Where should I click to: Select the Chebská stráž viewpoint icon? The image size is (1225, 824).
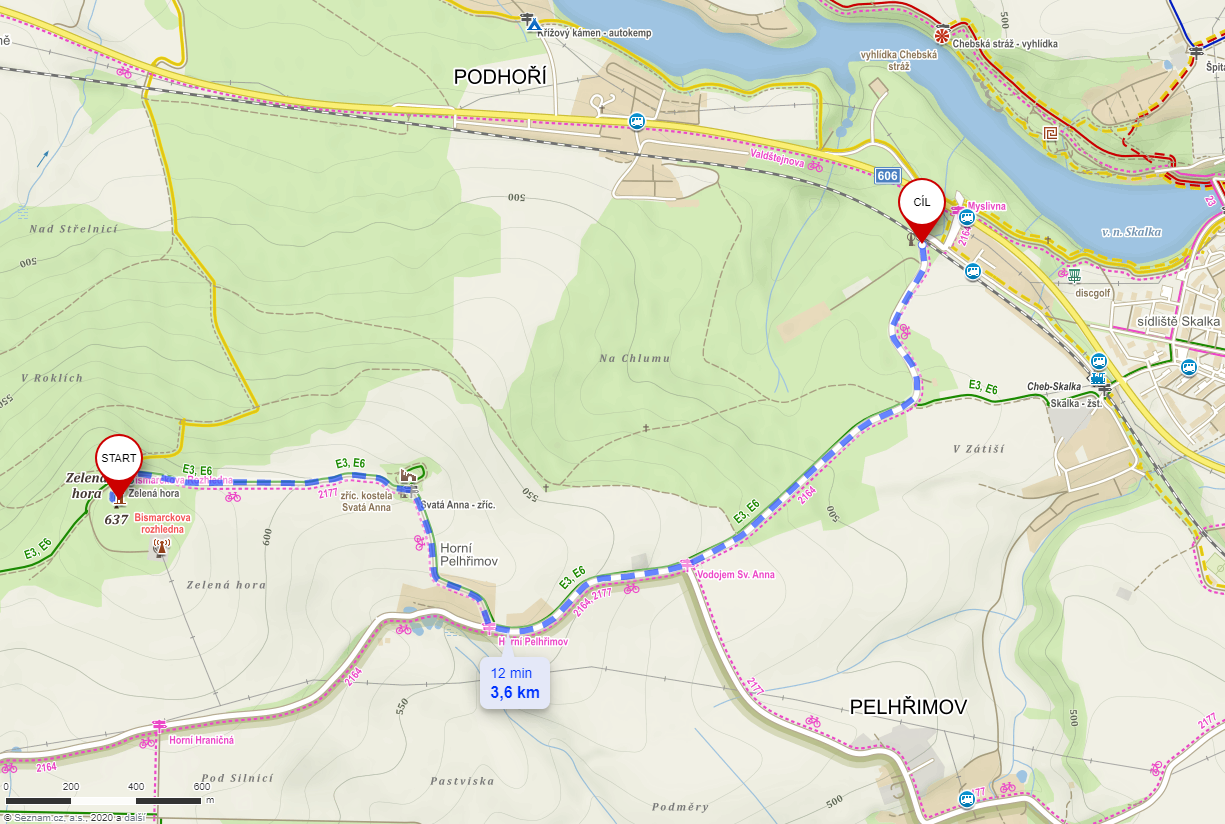coord(941,35)
